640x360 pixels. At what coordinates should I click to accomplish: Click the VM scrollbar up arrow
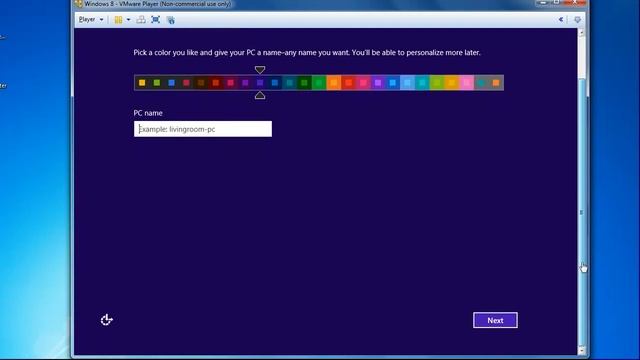point(582,32)
